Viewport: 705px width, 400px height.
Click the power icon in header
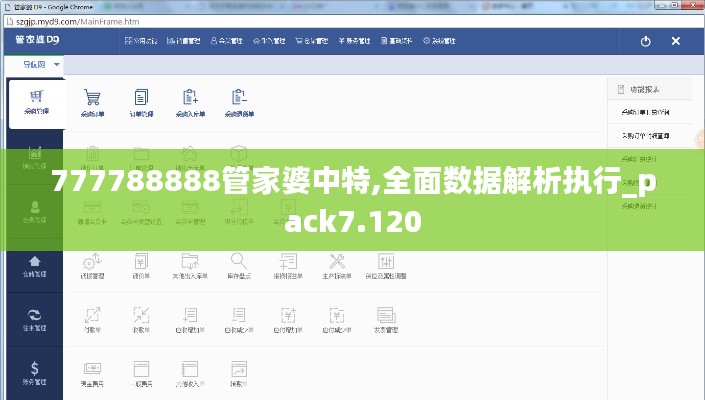coord(646,41)
